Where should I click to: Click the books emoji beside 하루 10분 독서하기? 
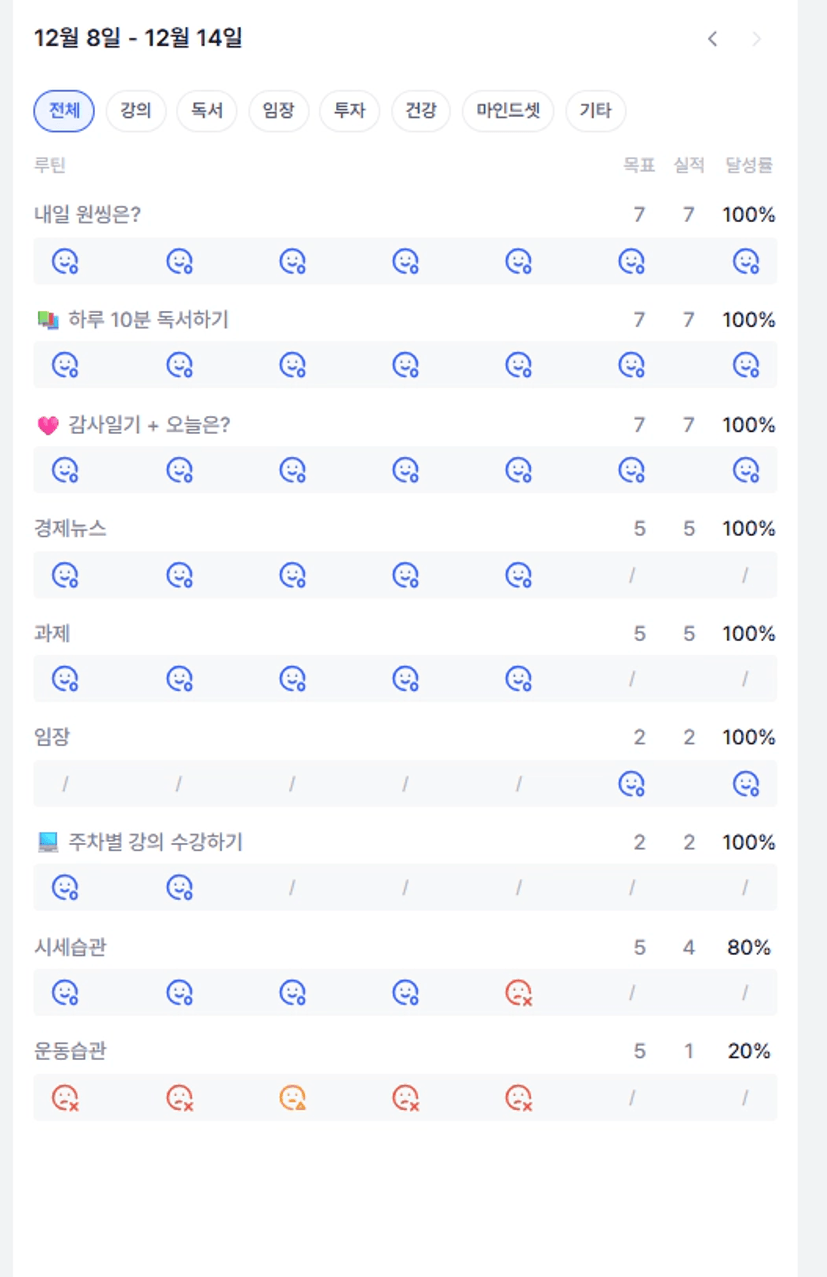[48, 320]
